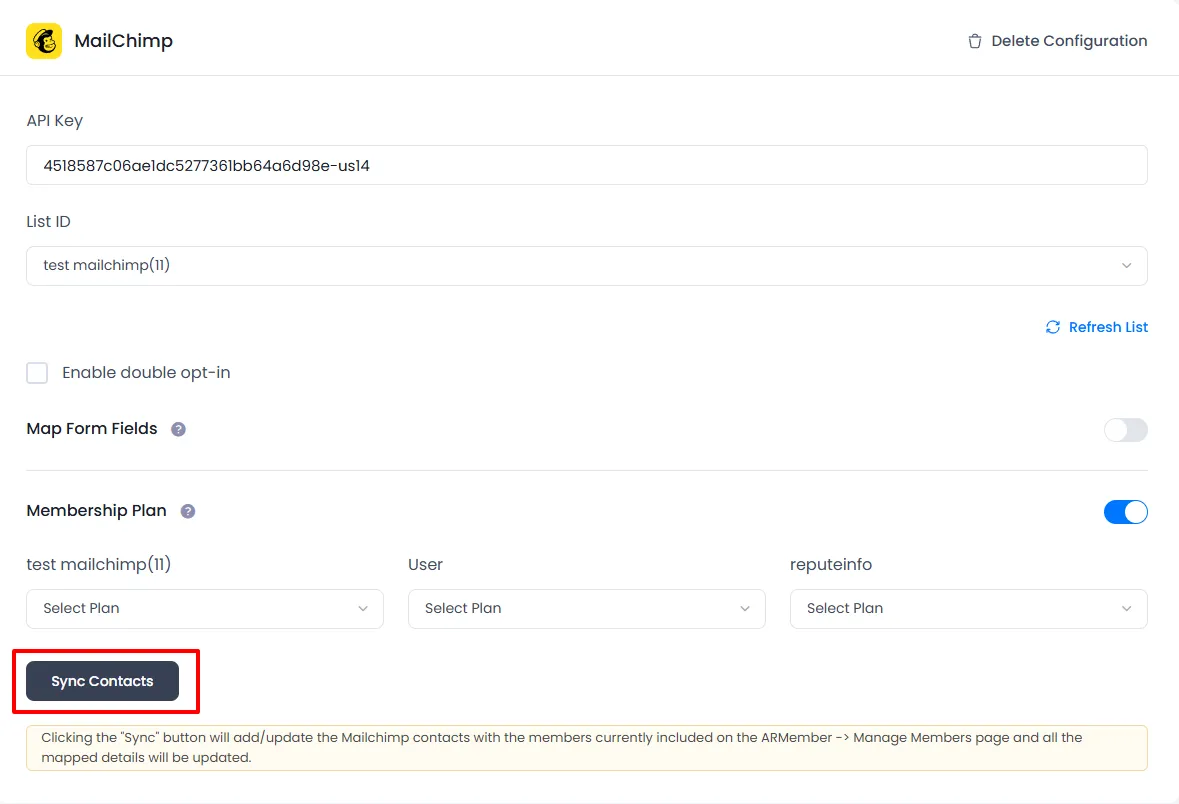The image size is (1179, 804).
Task: Click the chevron arrow in List ID field
Action: coord(1126,266)
